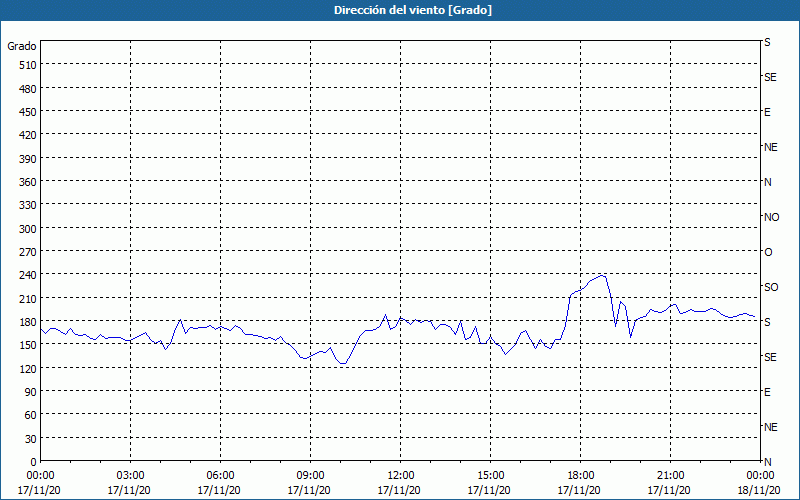
Task: Select the 12:00 time axis label
Action: [x=401, y=475]
